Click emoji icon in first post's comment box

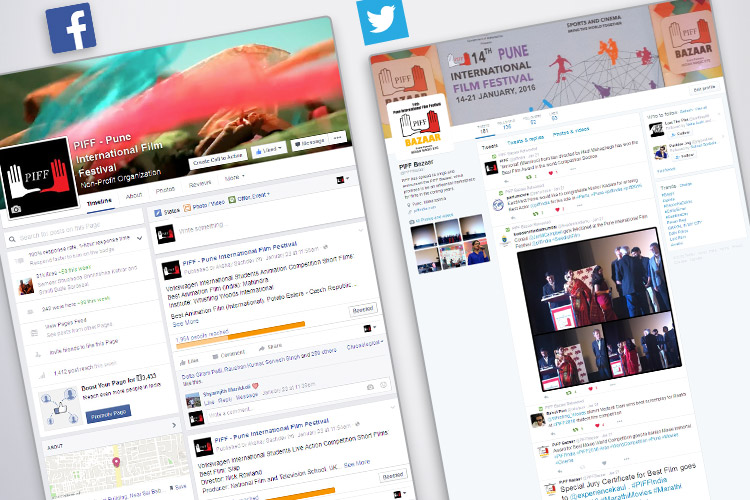pos(384,385)
